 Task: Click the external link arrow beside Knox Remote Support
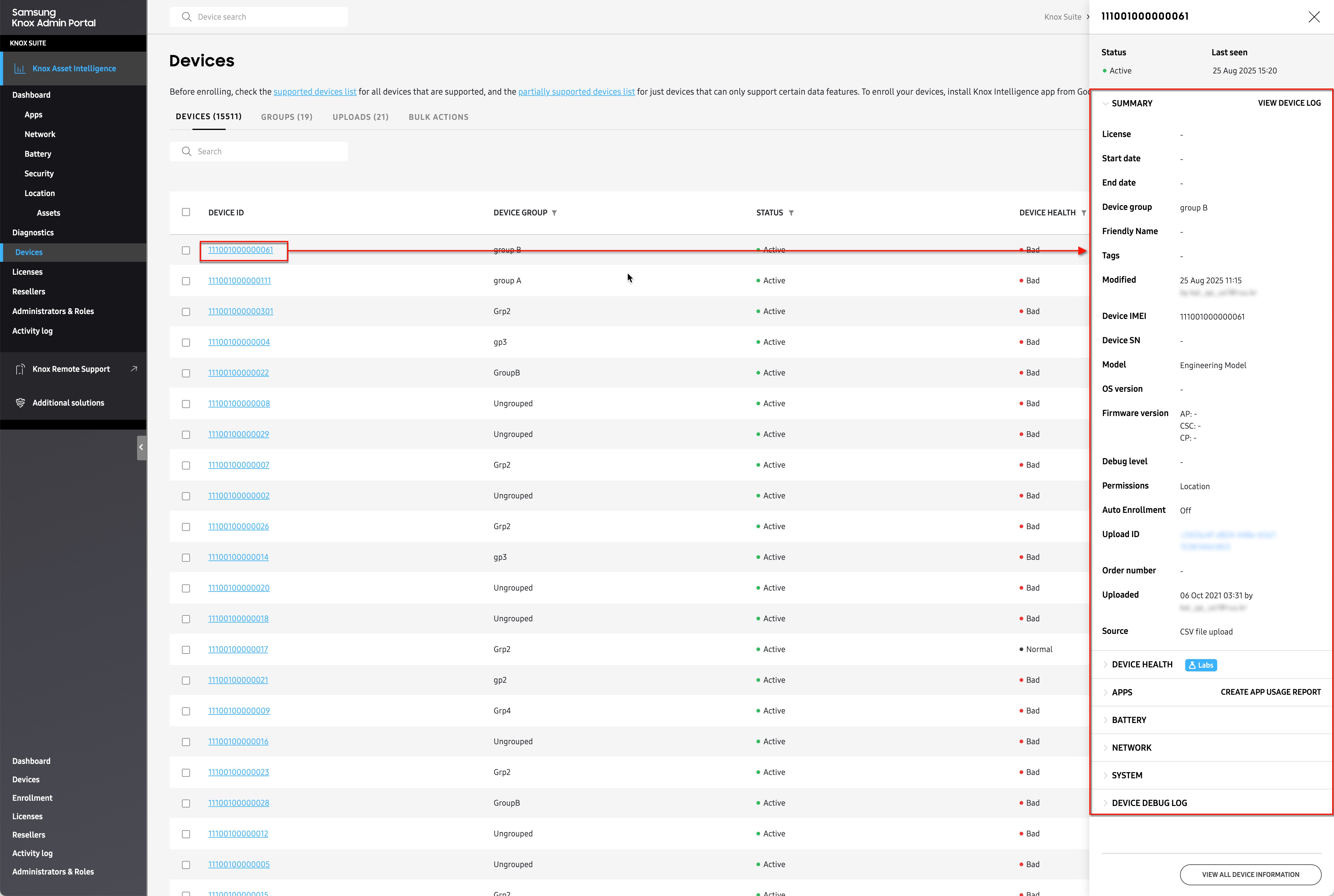point(134,369)
